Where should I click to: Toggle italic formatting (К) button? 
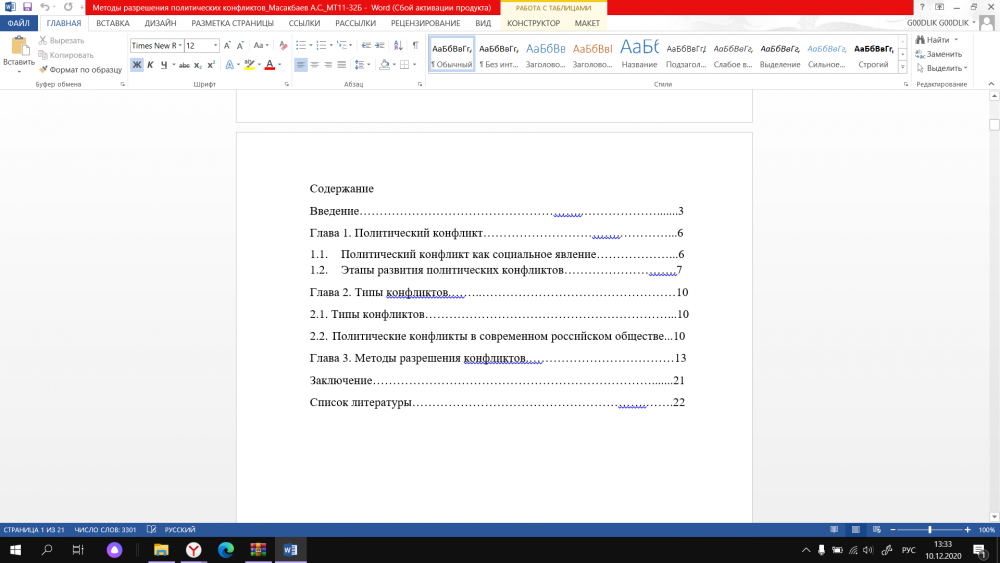[x=151, y=65]
